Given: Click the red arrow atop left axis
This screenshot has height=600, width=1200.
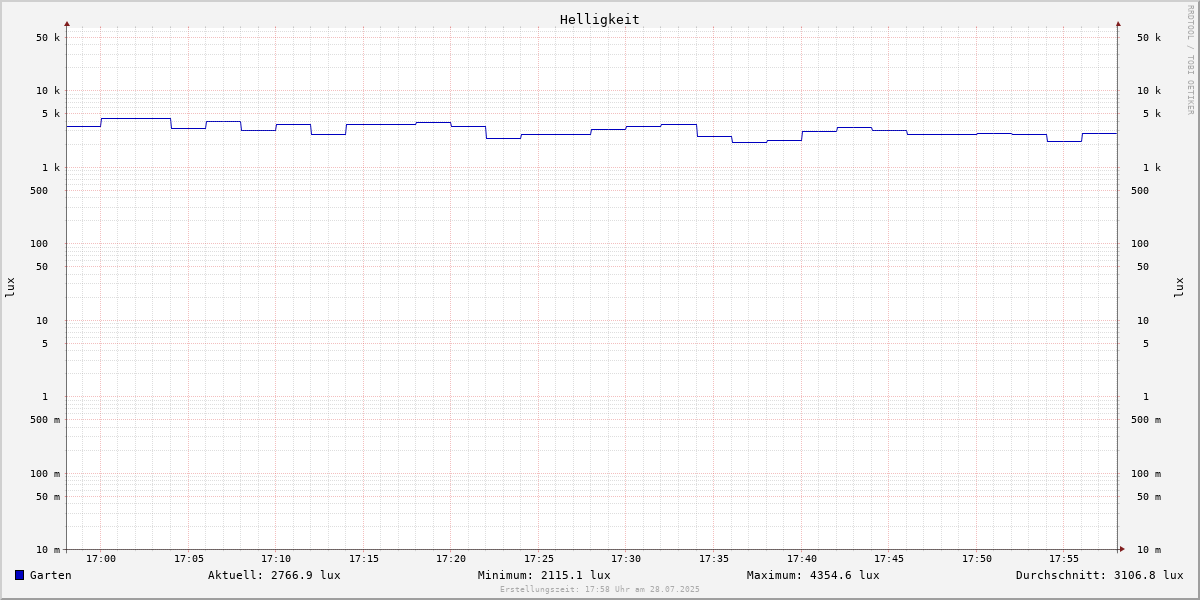Looking at the screenshot, I should click(x=67, y=23).
